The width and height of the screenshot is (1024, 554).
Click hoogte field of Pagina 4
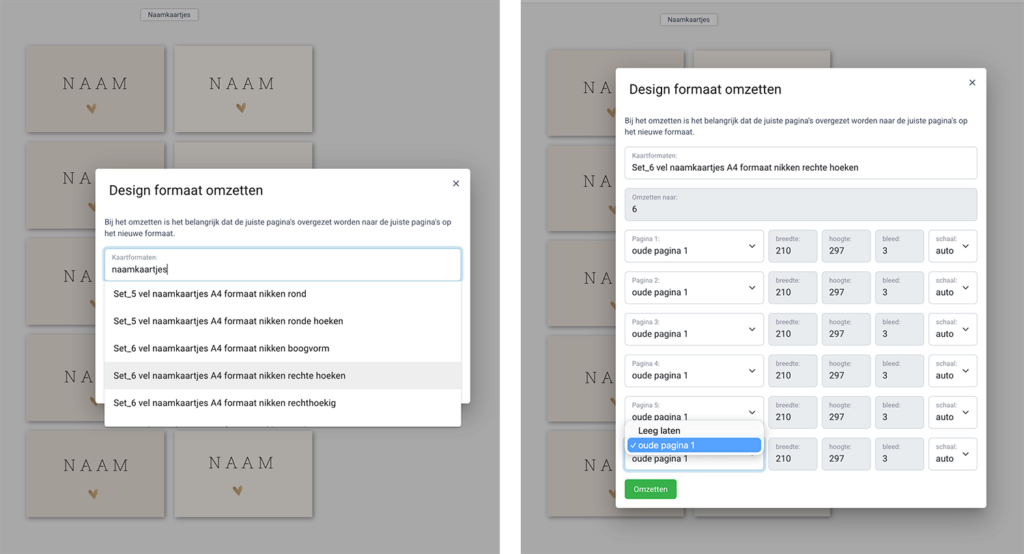tap(846, 370)
